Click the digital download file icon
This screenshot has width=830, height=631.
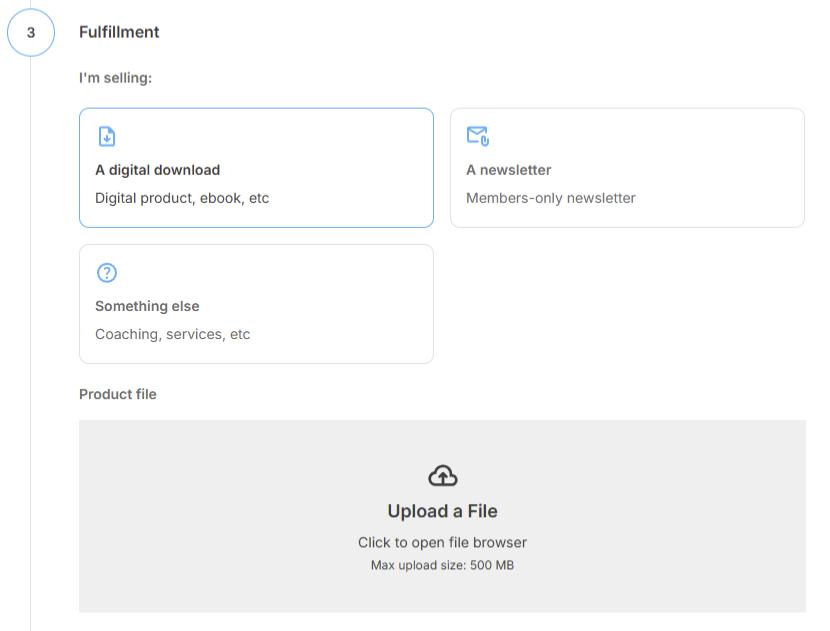coord(107,136)
